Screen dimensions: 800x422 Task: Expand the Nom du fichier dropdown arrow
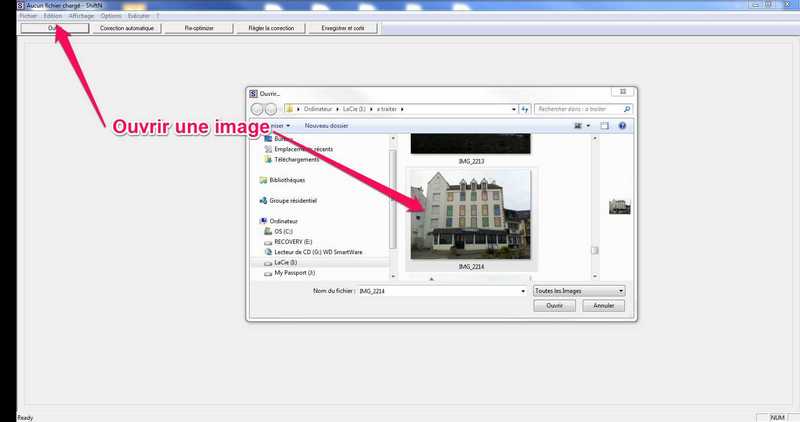pos(523,291)
